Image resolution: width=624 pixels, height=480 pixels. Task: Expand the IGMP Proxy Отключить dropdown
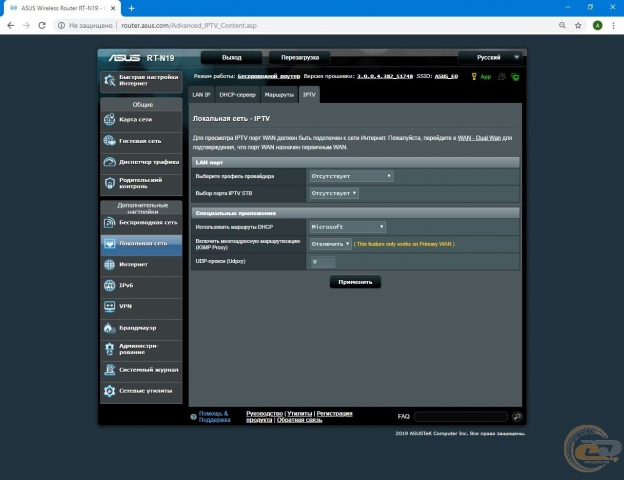pos(330,244)
